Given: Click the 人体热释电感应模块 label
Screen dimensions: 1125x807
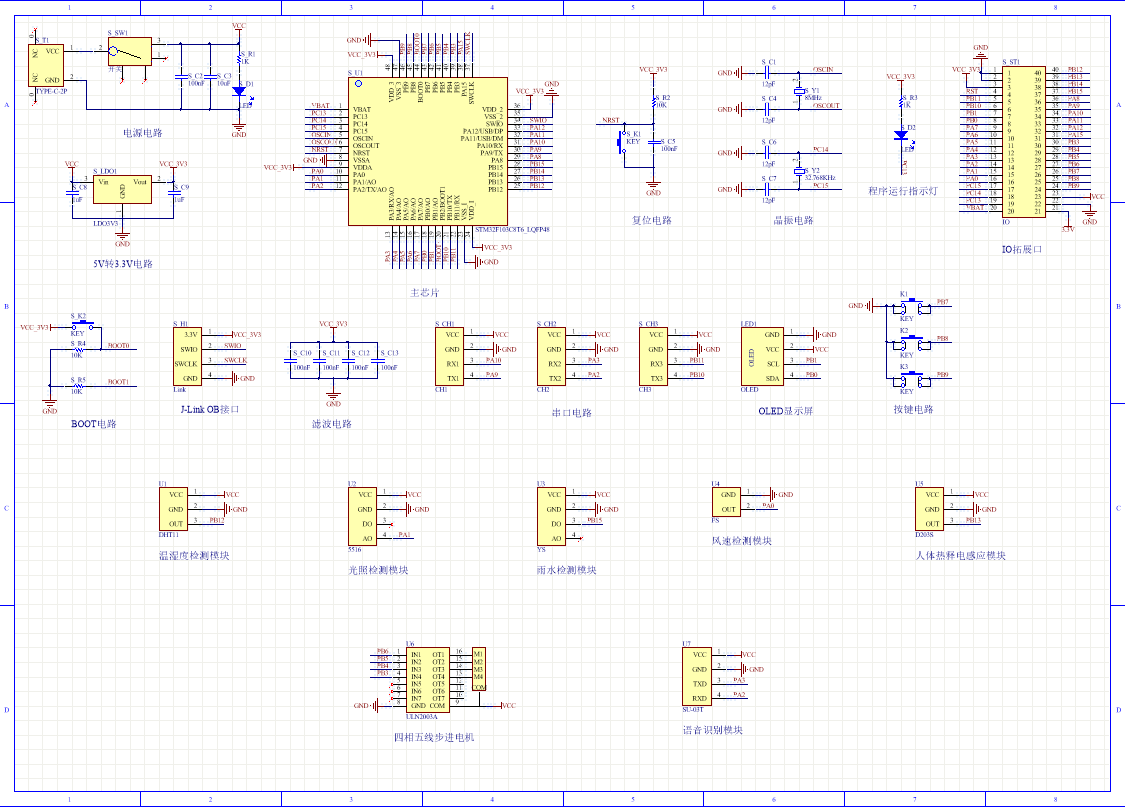Looking at the screenshot, I should [x=961, y=555].
